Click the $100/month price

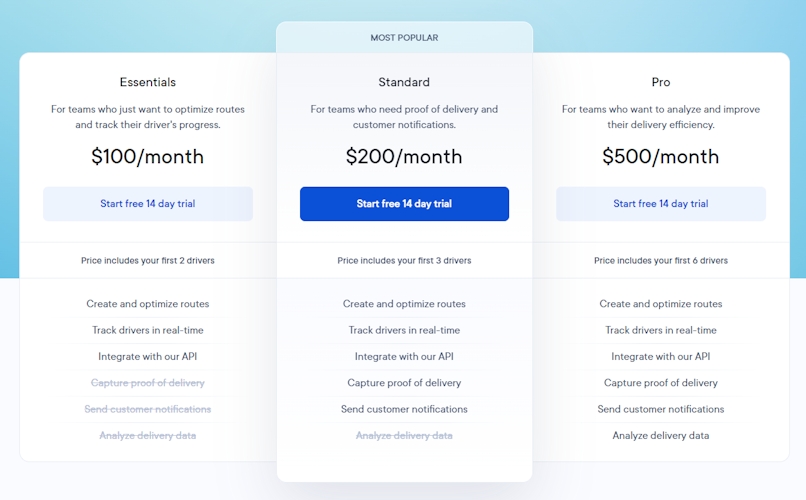148,157
